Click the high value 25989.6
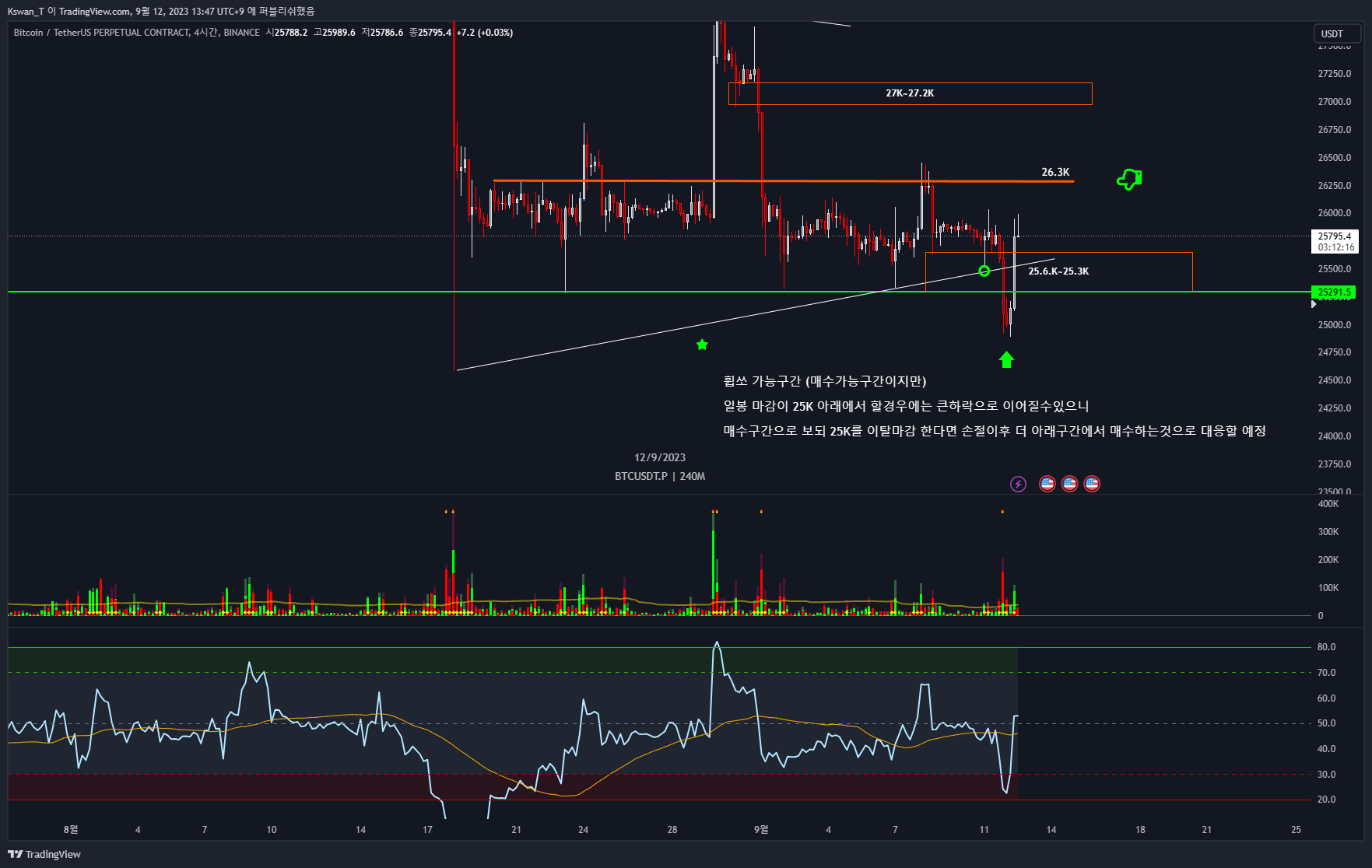The width and height of the screenshot is (1372, 868). tap(339, 33)
